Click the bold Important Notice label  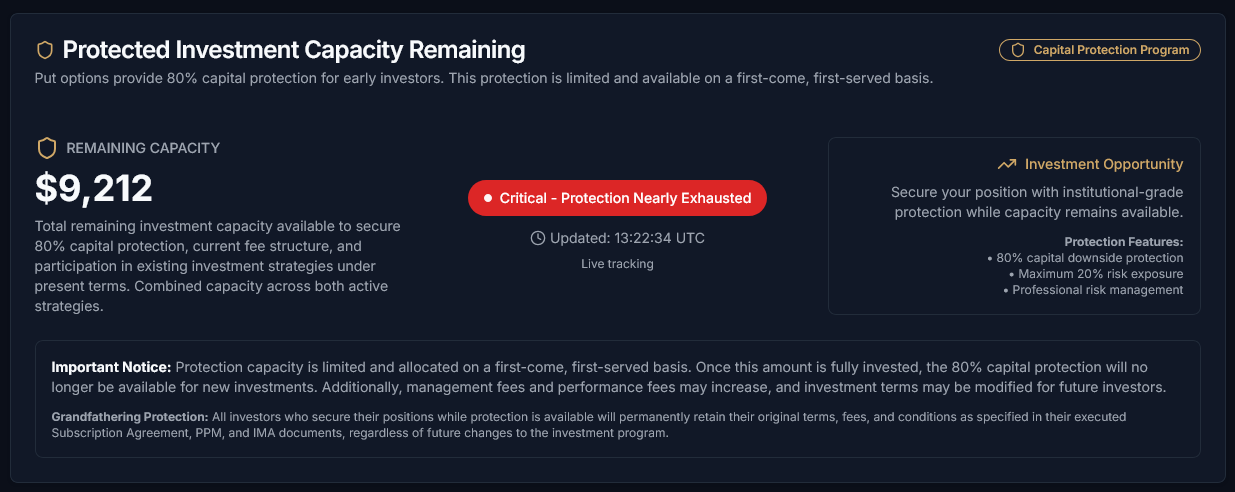coord(111,367)
